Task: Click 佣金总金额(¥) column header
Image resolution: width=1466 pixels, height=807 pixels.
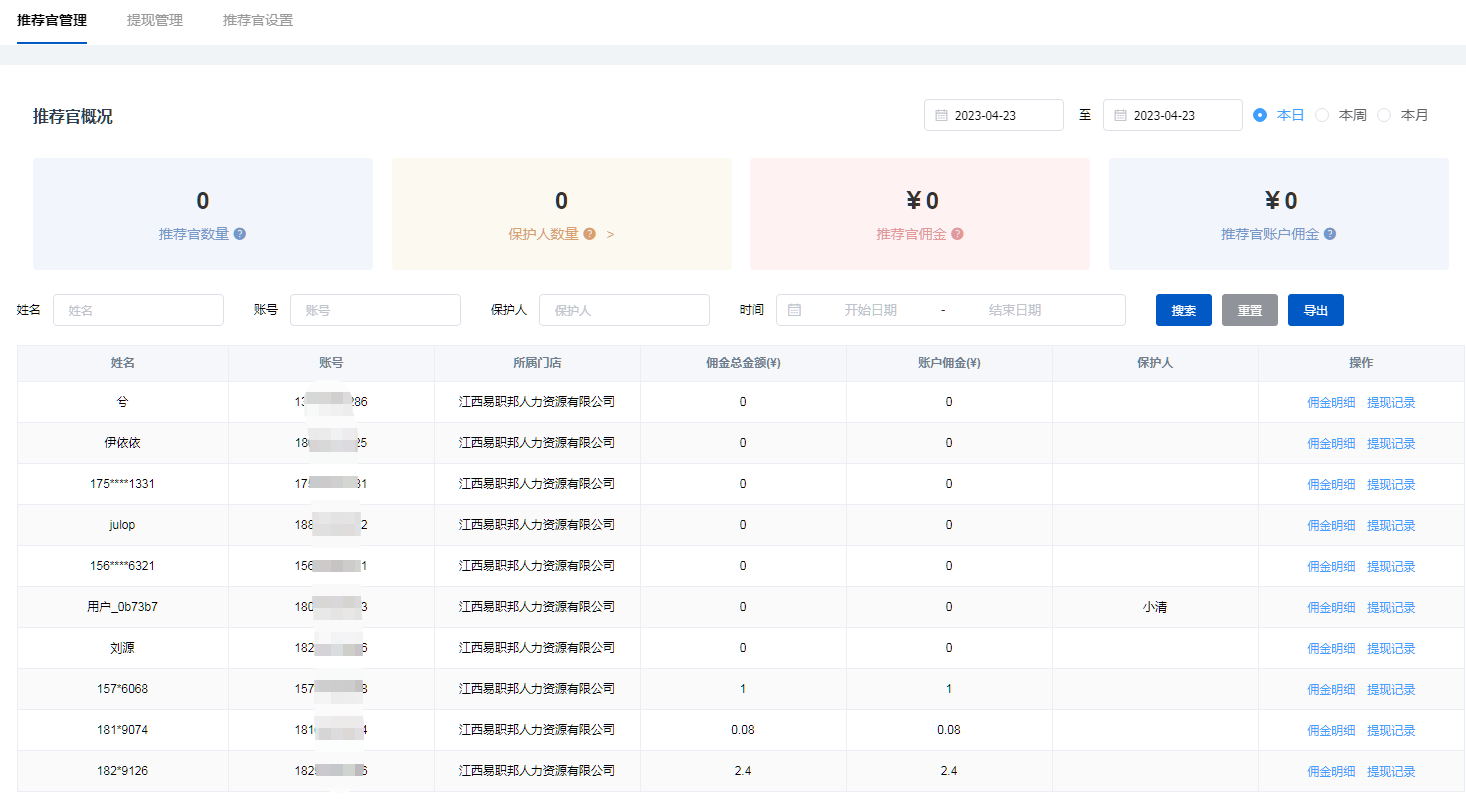Action: pos(743,363)
